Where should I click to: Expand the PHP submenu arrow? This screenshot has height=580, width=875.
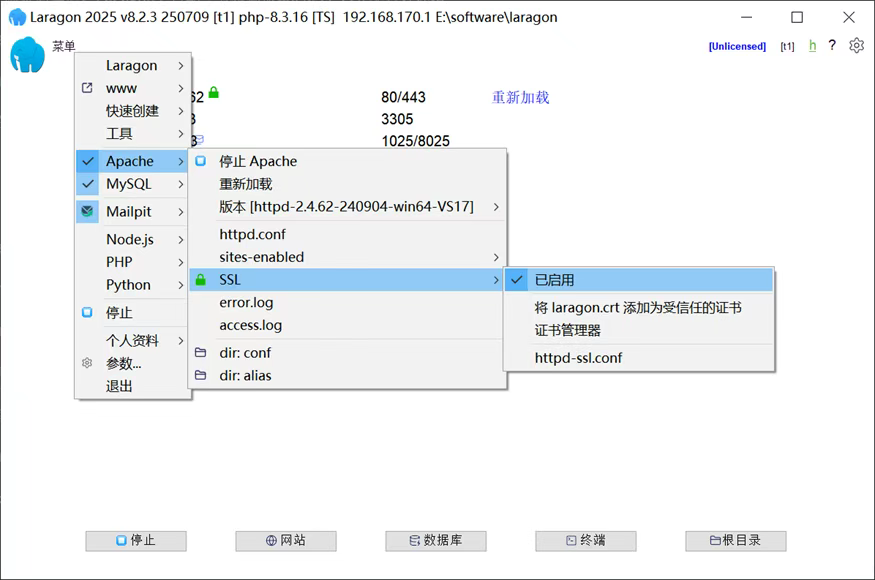coord(181,262)
